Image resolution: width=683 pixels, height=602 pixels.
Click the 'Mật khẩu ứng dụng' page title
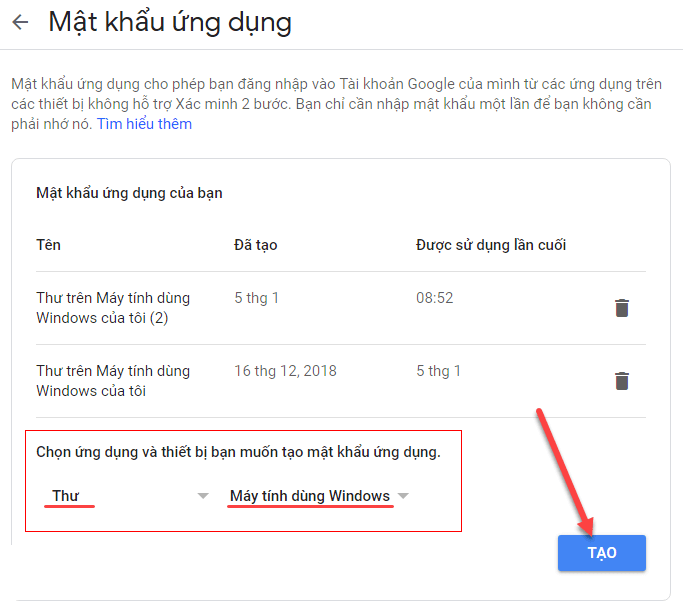click(x=170, y=22)
